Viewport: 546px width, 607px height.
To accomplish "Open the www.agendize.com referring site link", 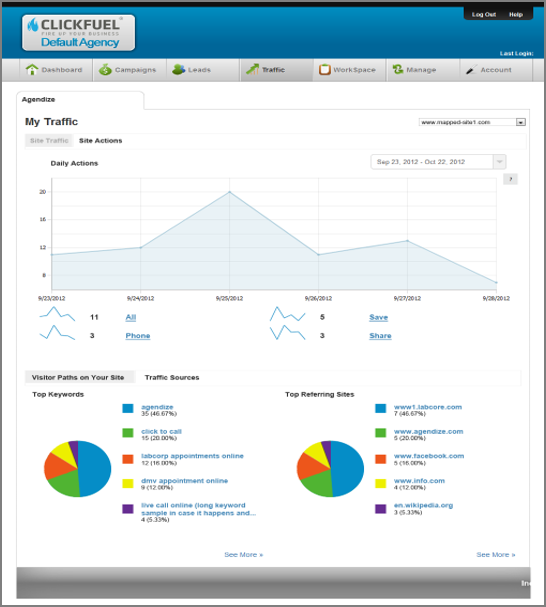I will tap(429, 431).
